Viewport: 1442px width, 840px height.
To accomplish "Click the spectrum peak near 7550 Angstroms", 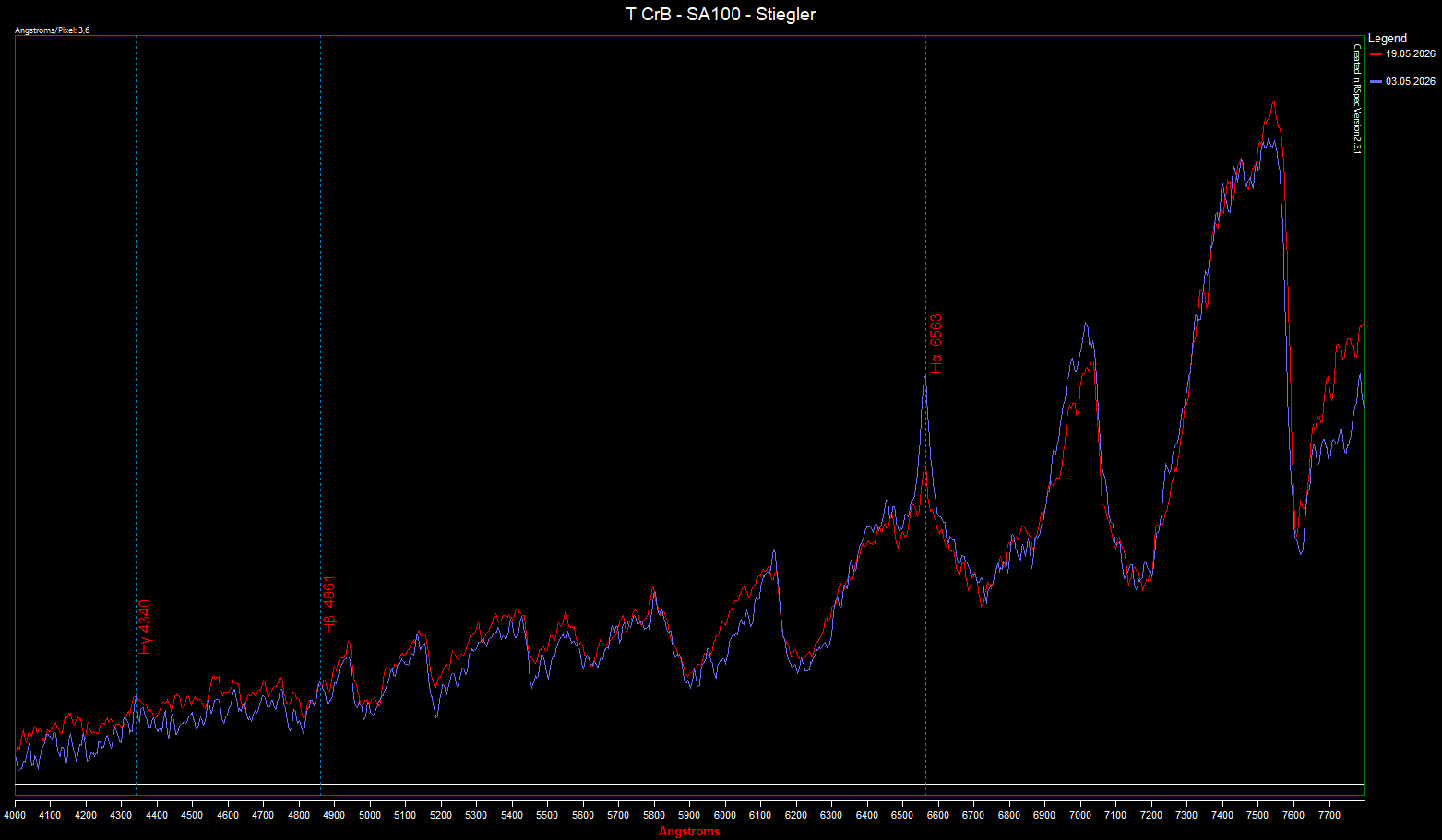I will (1273, 103).
